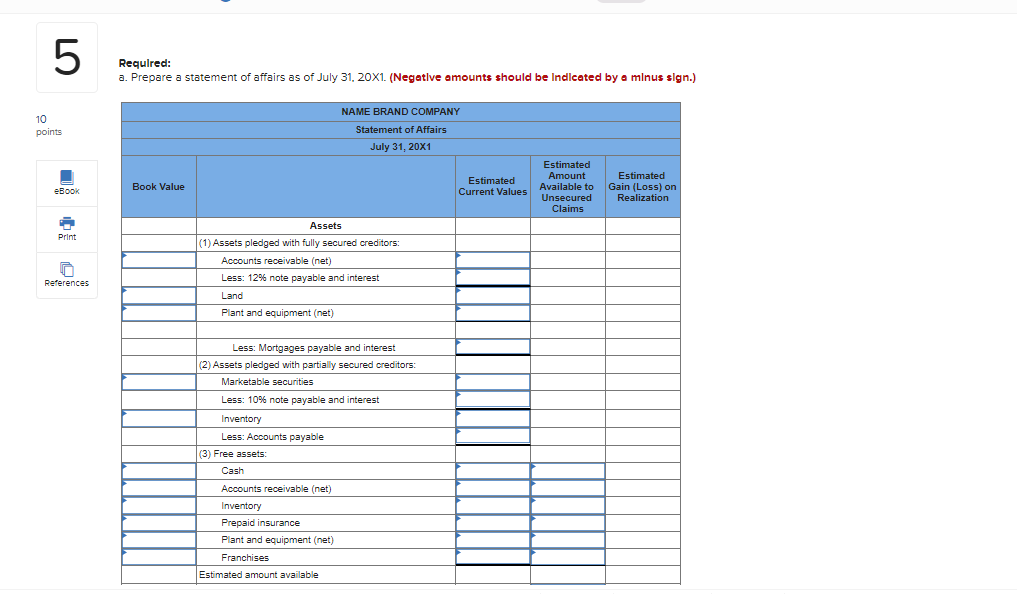The image size is (1017, 594).
Task: Select current value for free Plant and equipment
Action: click(x=493, y=540)
